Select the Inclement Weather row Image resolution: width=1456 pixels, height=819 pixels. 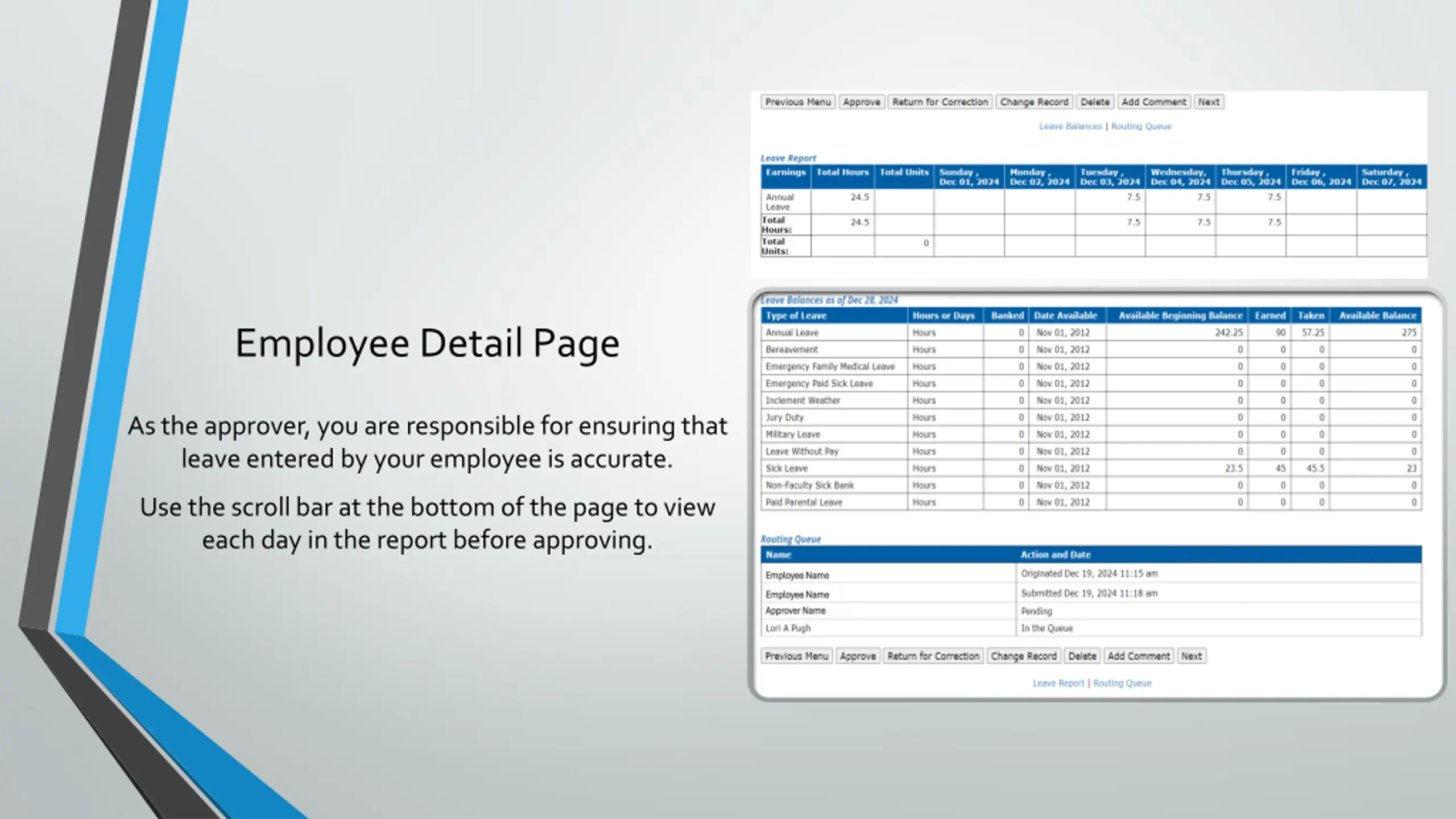(x=1091, y=400)
